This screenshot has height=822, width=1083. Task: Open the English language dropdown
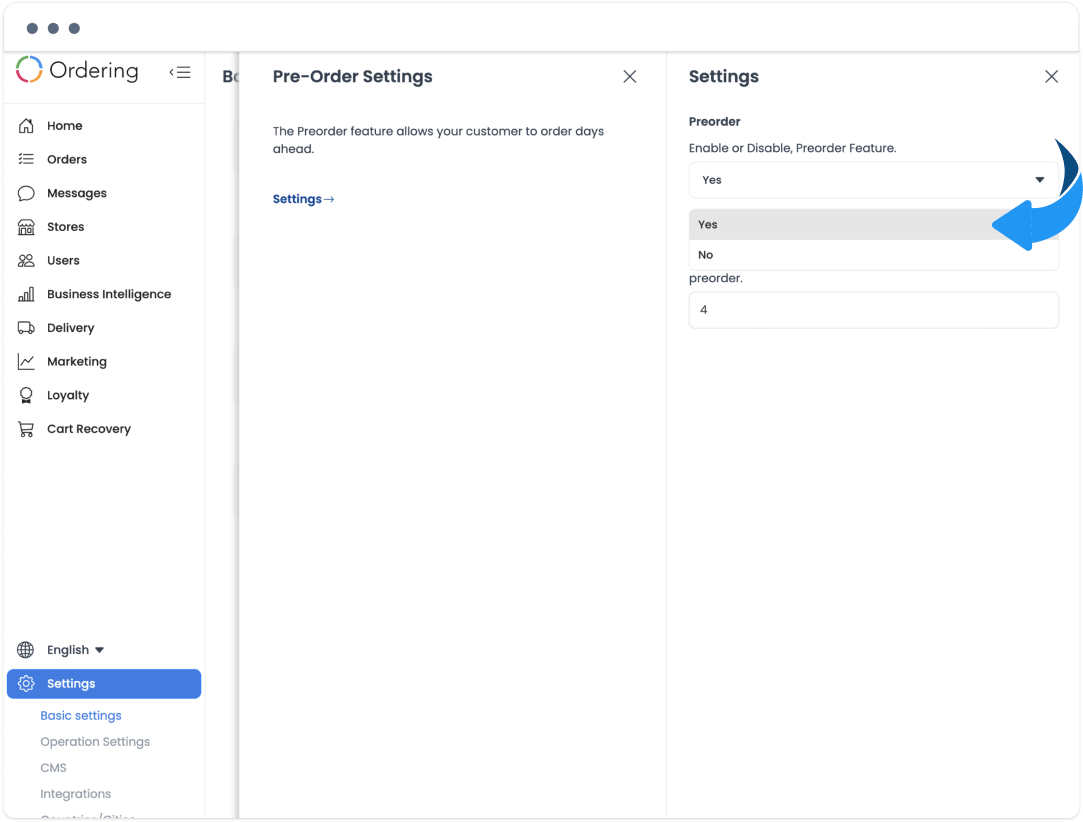[x=75, y=650]
